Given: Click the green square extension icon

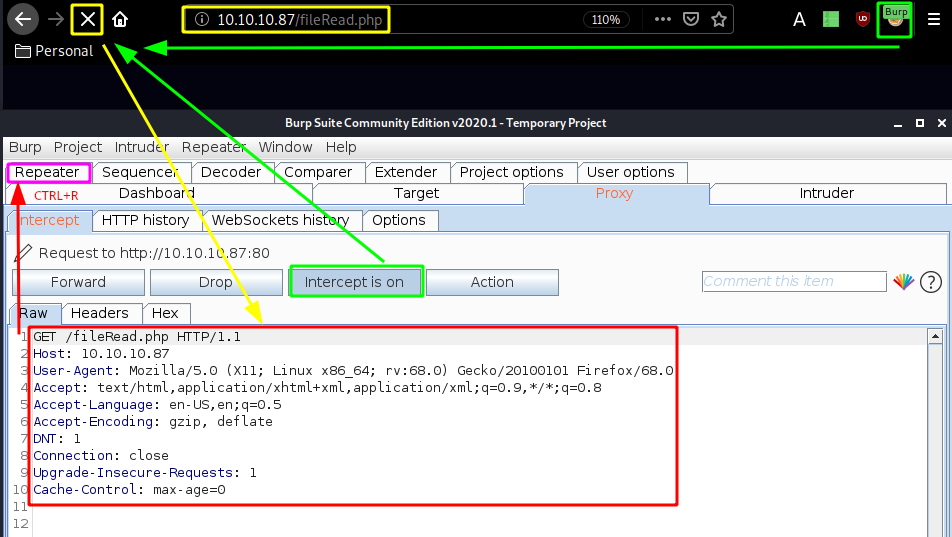Looking at the screenshot, I should tap(831, 19).
